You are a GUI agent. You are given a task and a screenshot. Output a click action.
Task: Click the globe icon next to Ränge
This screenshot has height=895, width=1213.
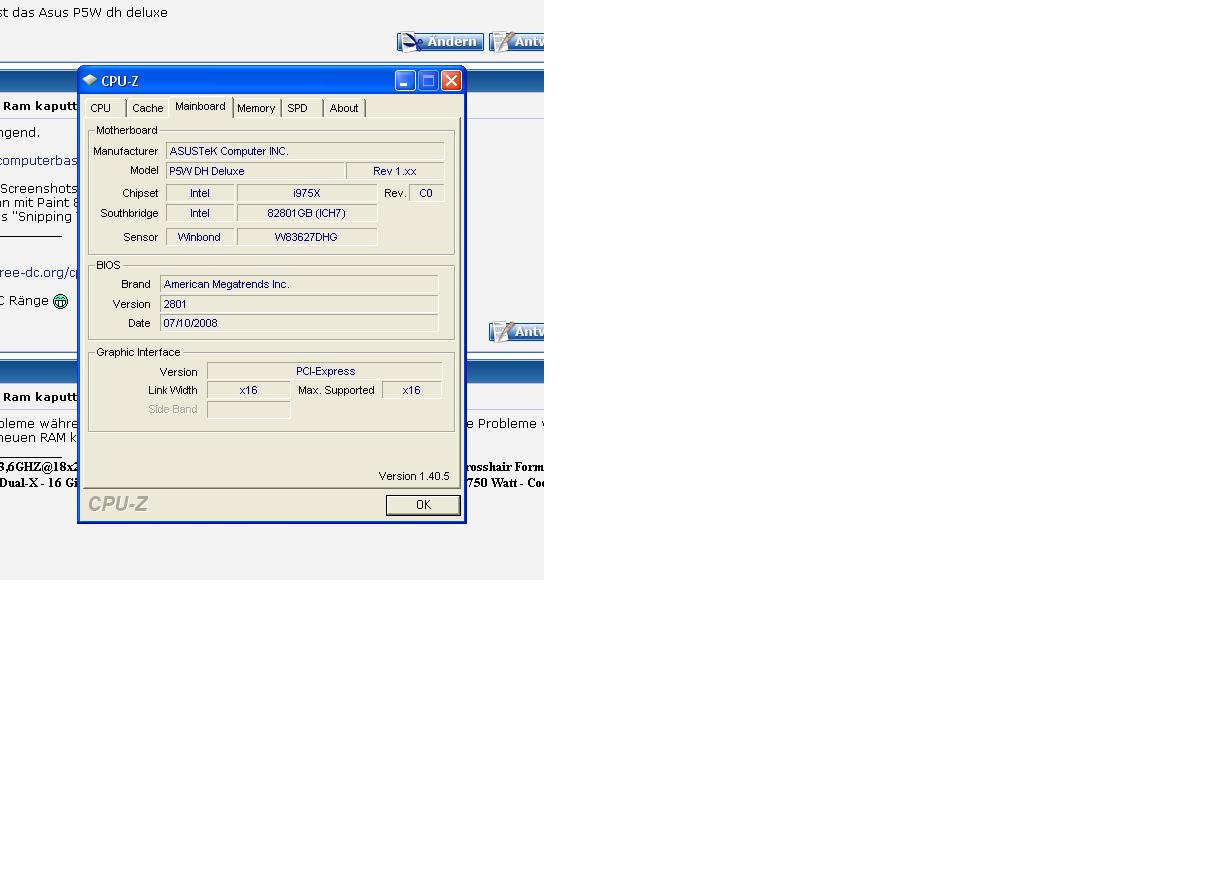coord(60,301)
